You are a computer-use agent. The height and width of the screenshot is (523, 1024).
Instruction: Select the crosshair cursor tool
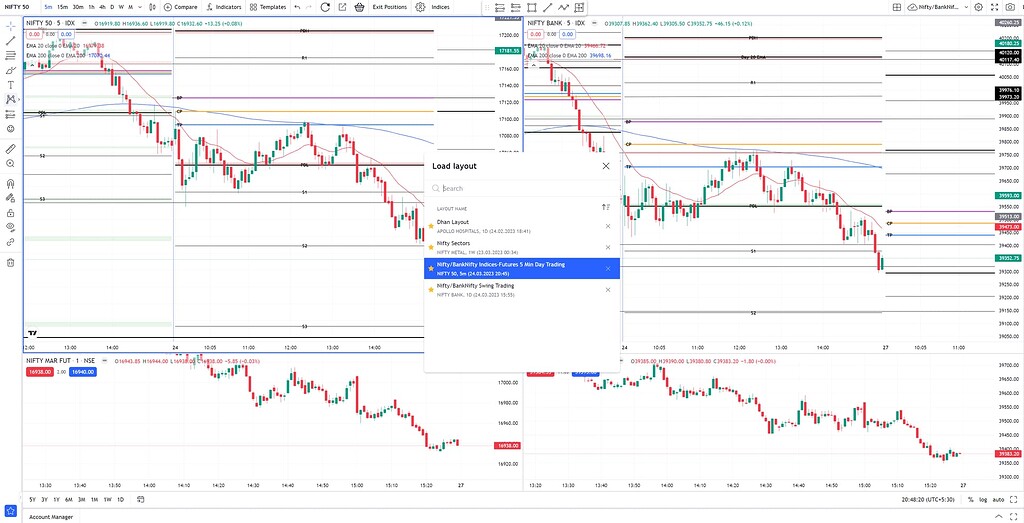click(10, 27)
